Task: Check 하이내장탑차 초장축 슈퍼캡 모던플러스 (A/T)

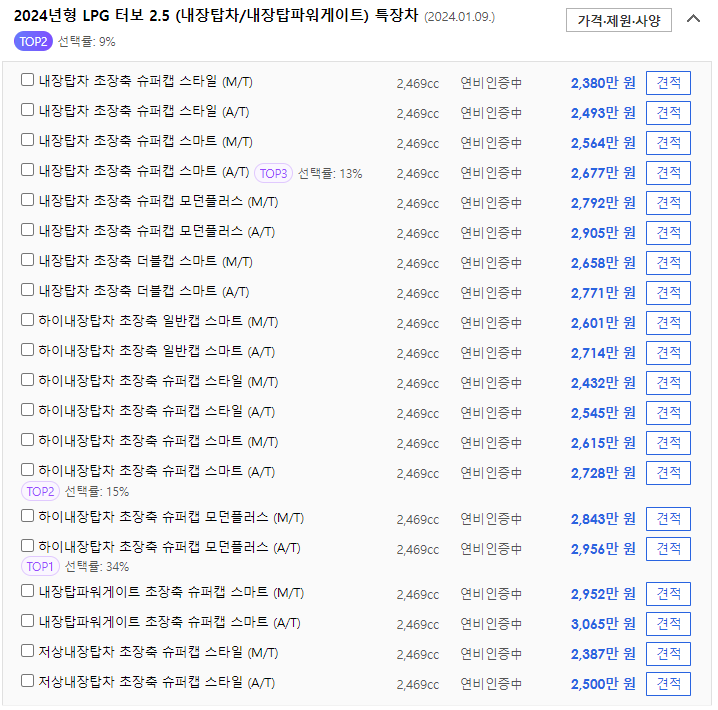Action: 27,546
